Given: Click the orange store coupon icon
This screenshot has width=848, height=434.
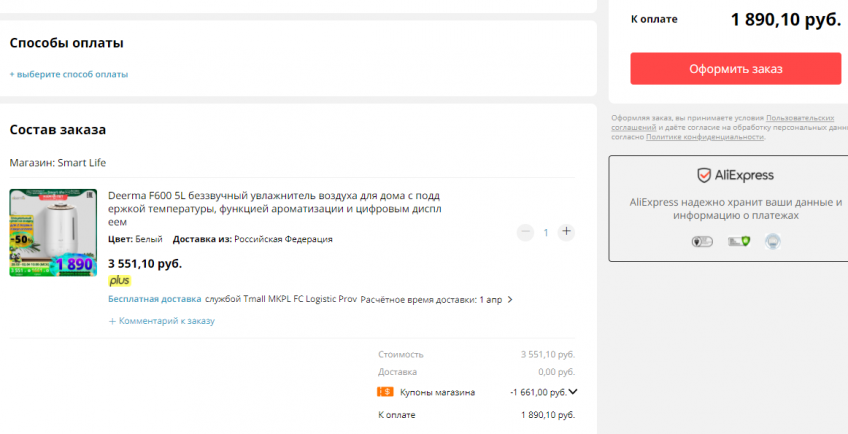Looking at the screenshot, I should [385, 392].
